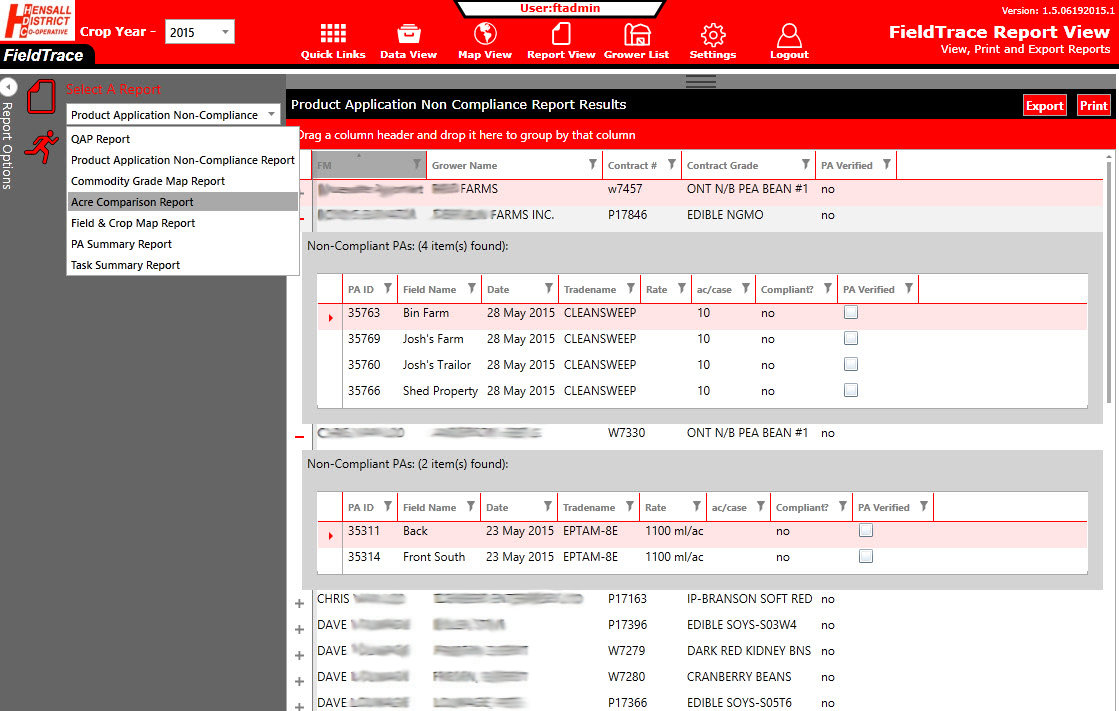
Task: Filter ac/case column in first subgrid
Action: point(745,288)
